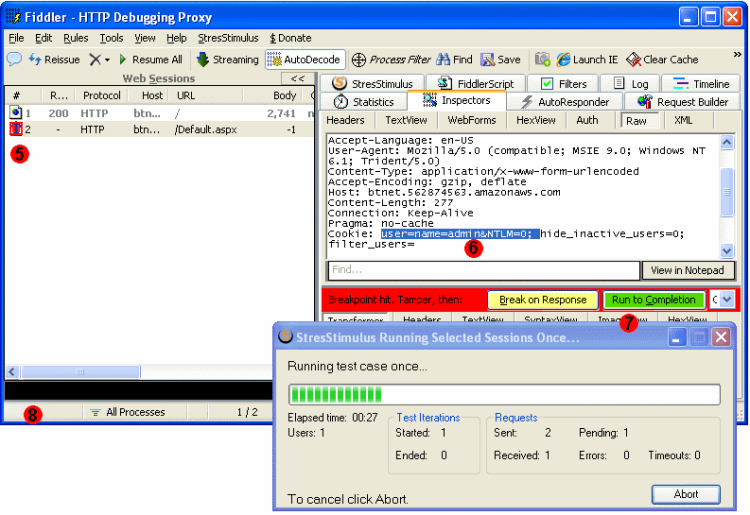Open the Statistics tab
This screenshot has height=515, width=750.
click(x=364, y=102)
